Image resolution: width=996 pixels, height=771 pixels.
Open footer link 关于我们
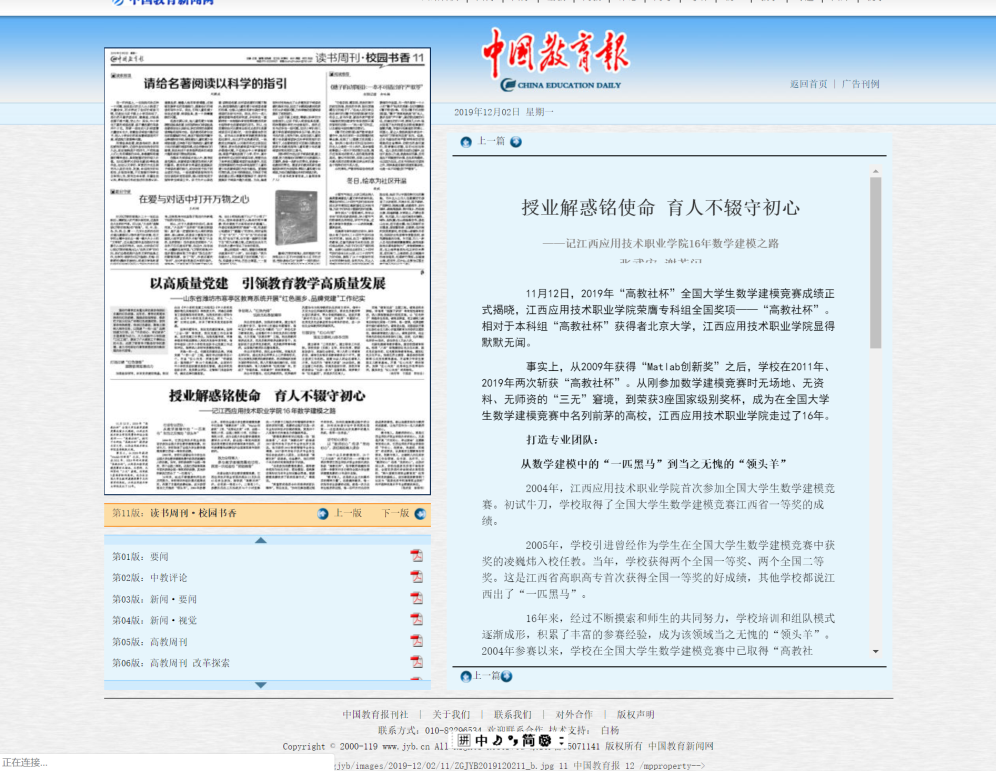pos(451,714)
